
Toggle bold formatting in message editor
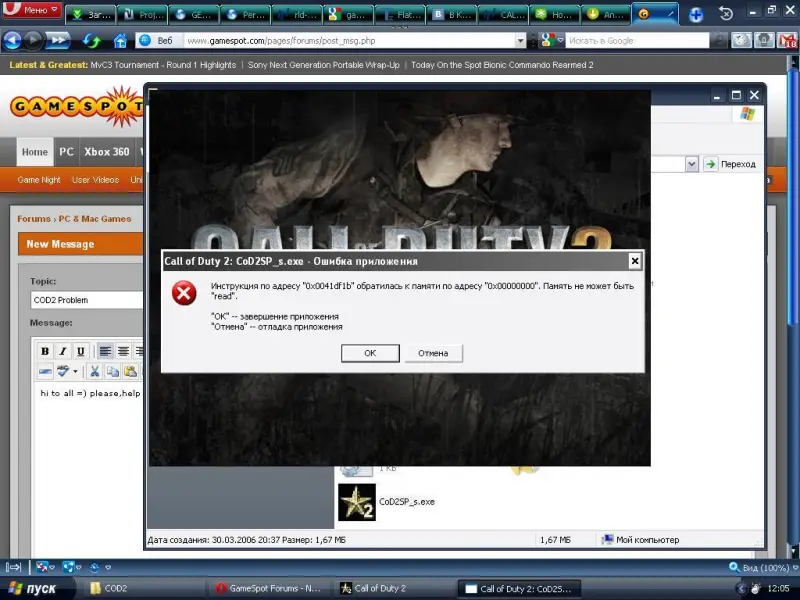[x=45, y=351]
